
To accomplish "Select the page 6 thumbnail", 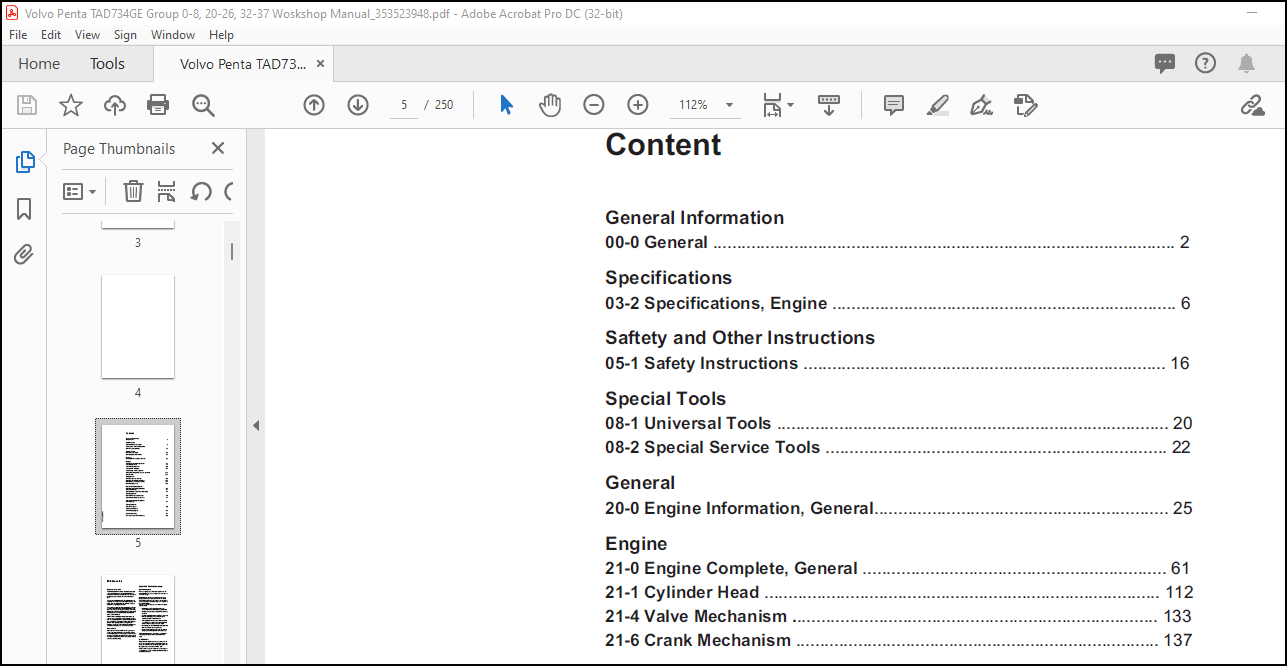I will 138,620.
